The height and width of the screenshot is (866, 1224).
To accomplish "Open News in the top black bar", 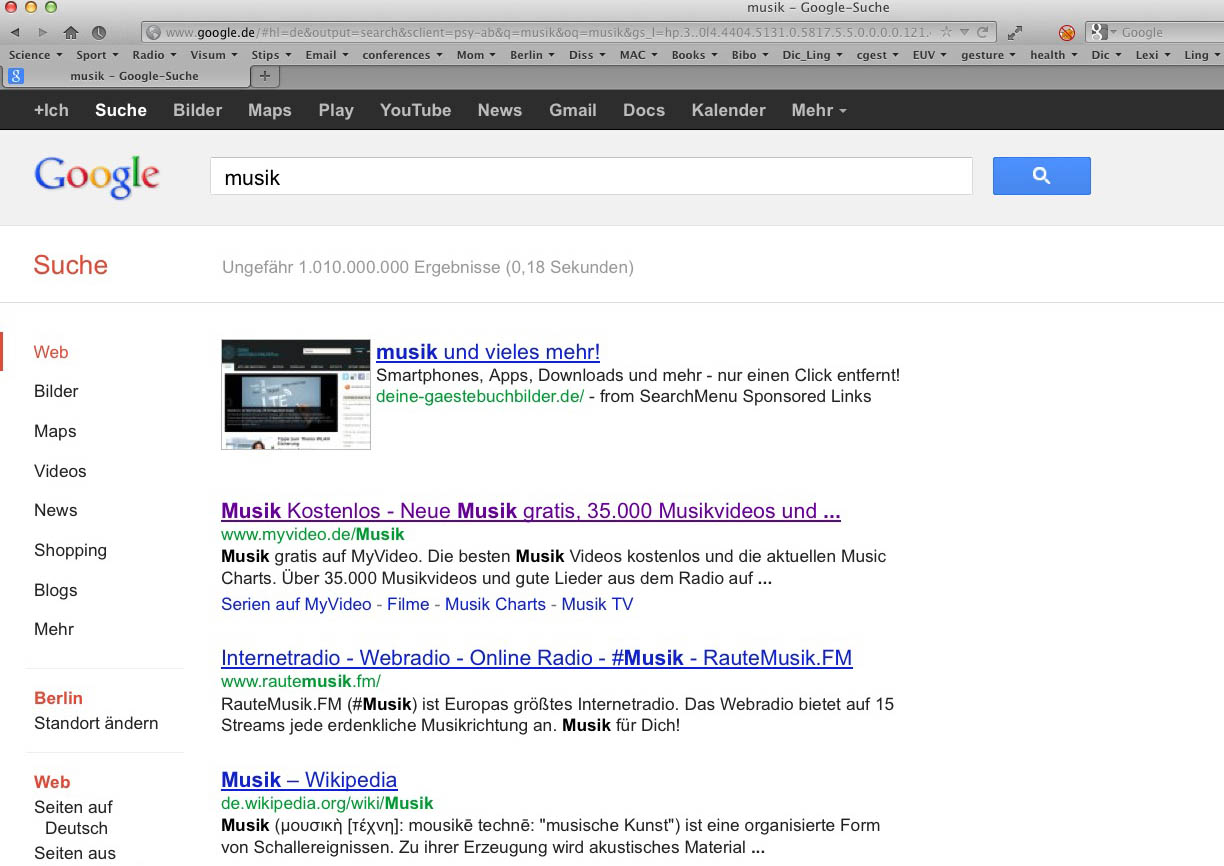I will click(x=500, y=110).
